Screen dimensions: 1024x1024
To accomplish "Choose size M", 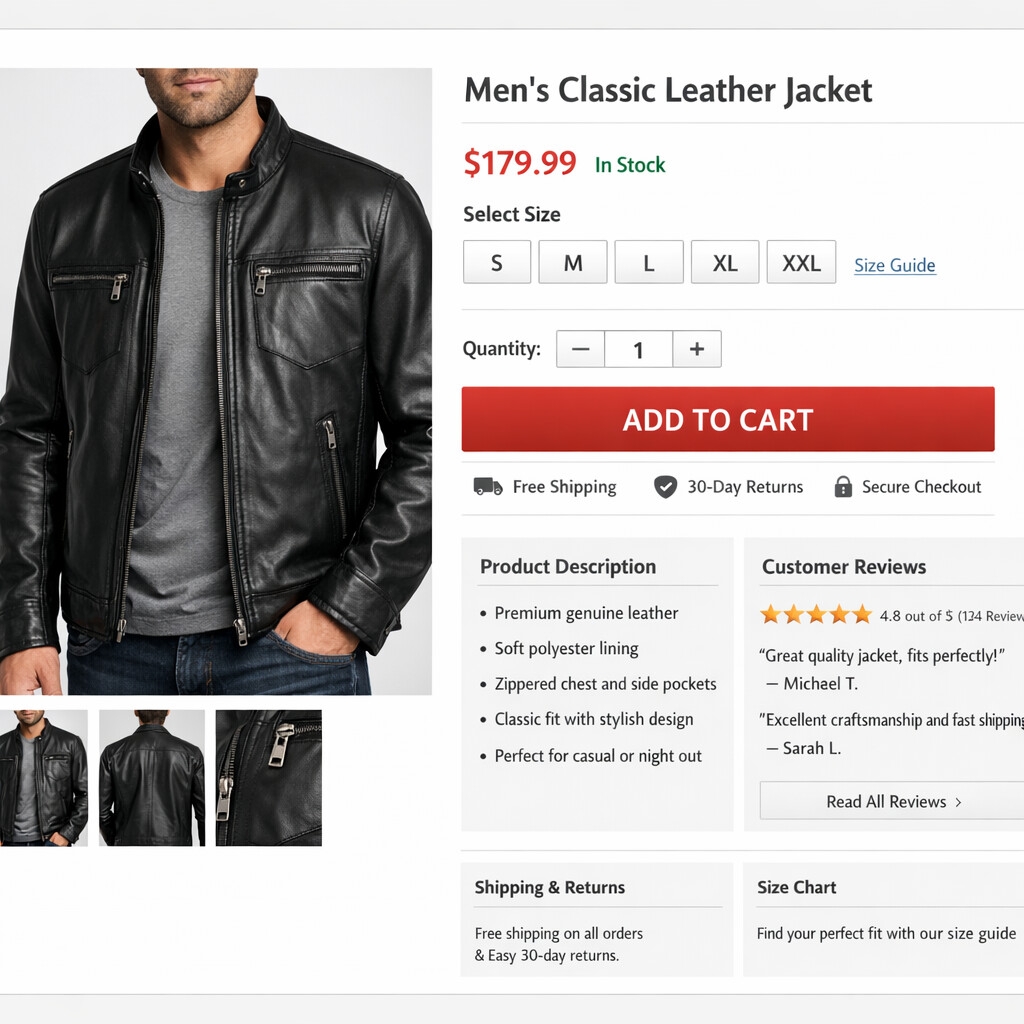I will click(x=573, y=263).
